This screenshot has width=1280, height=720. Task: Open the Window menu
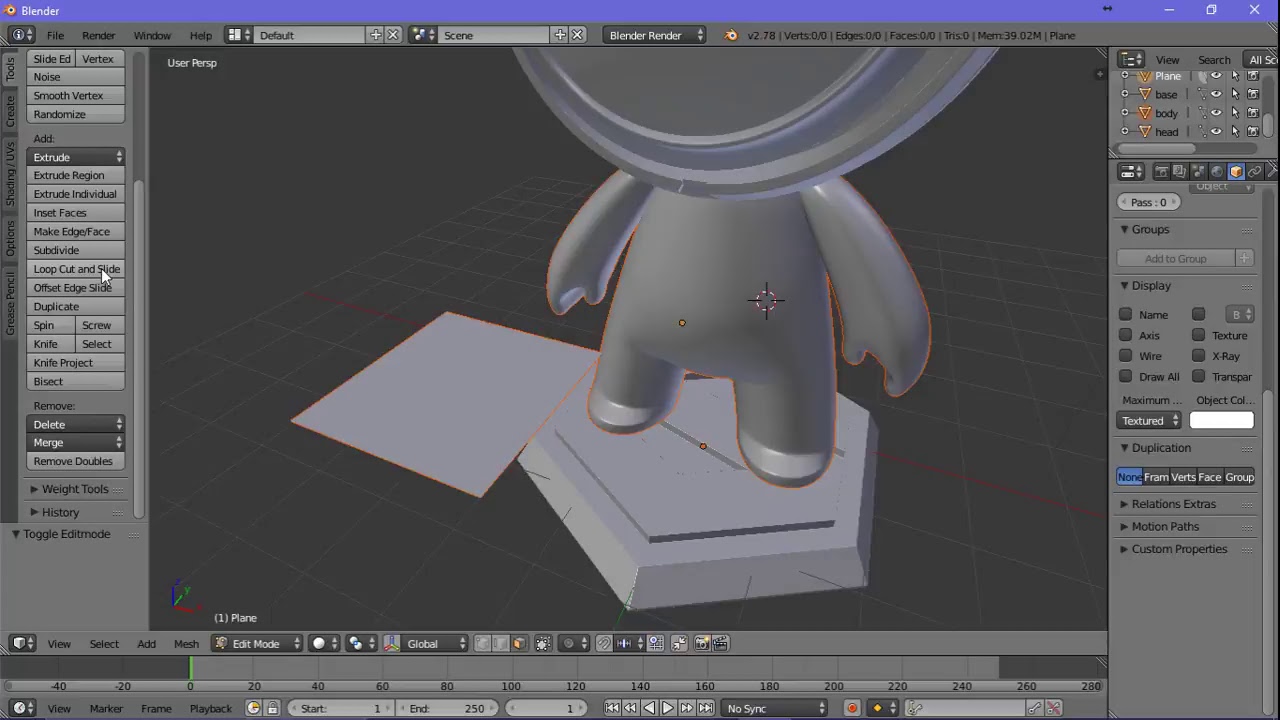click(x=152, y=35)
